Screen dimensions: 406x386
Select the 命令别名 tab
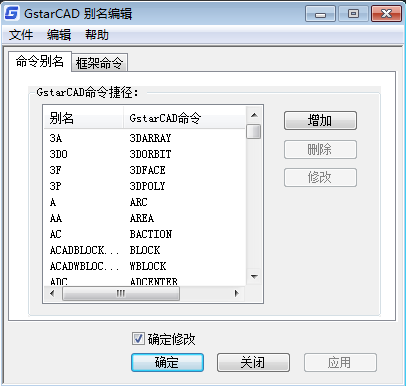point(40,61)
